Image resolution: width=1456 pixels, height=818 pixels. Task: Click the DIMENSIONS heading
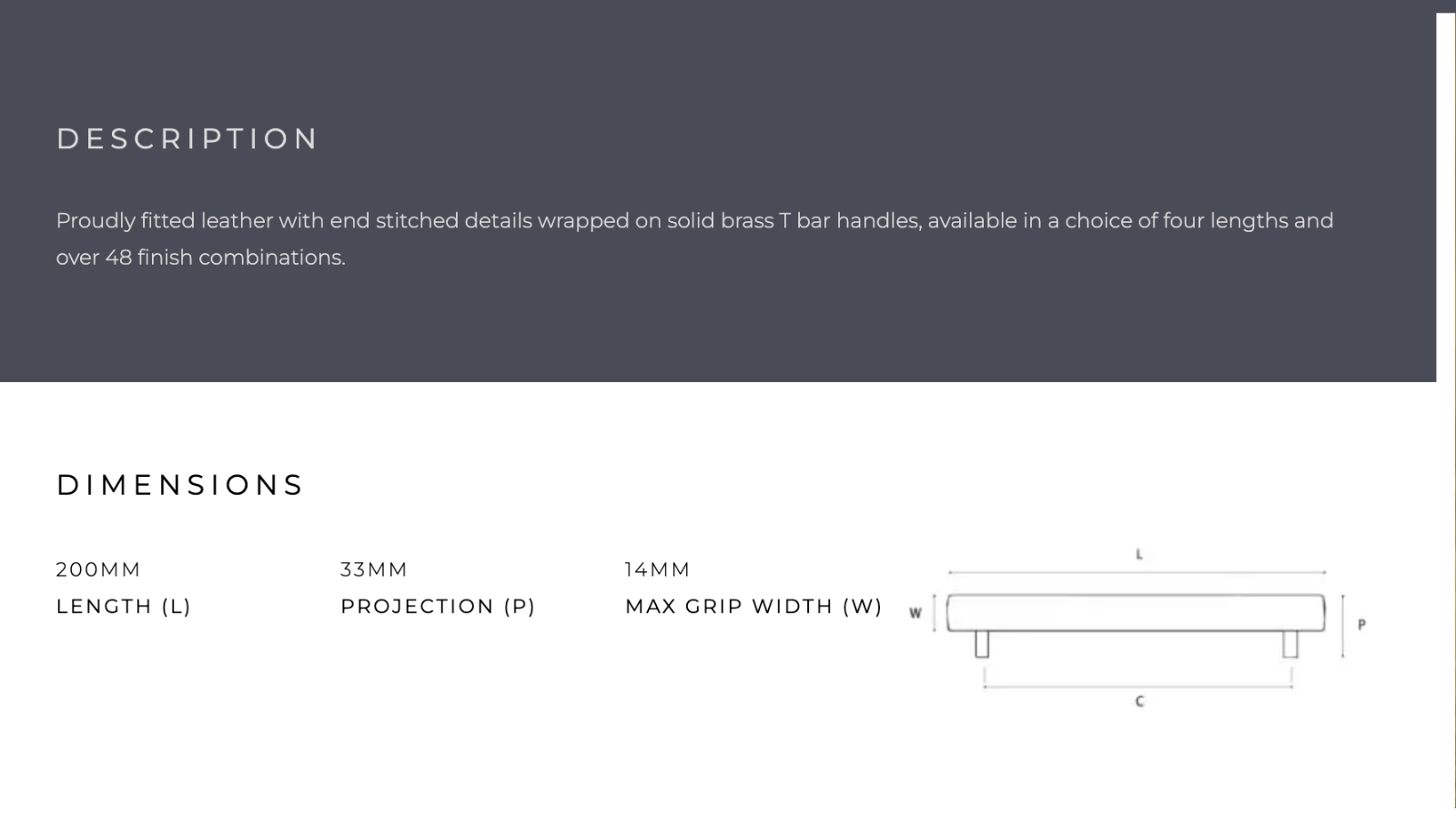click(180, 485)
